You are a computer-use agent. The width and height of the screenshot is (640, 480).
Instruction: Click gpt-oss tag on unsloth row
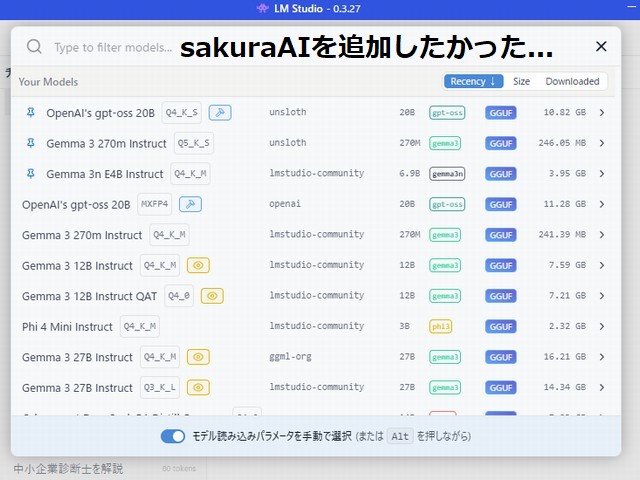(x=447, y=113)
